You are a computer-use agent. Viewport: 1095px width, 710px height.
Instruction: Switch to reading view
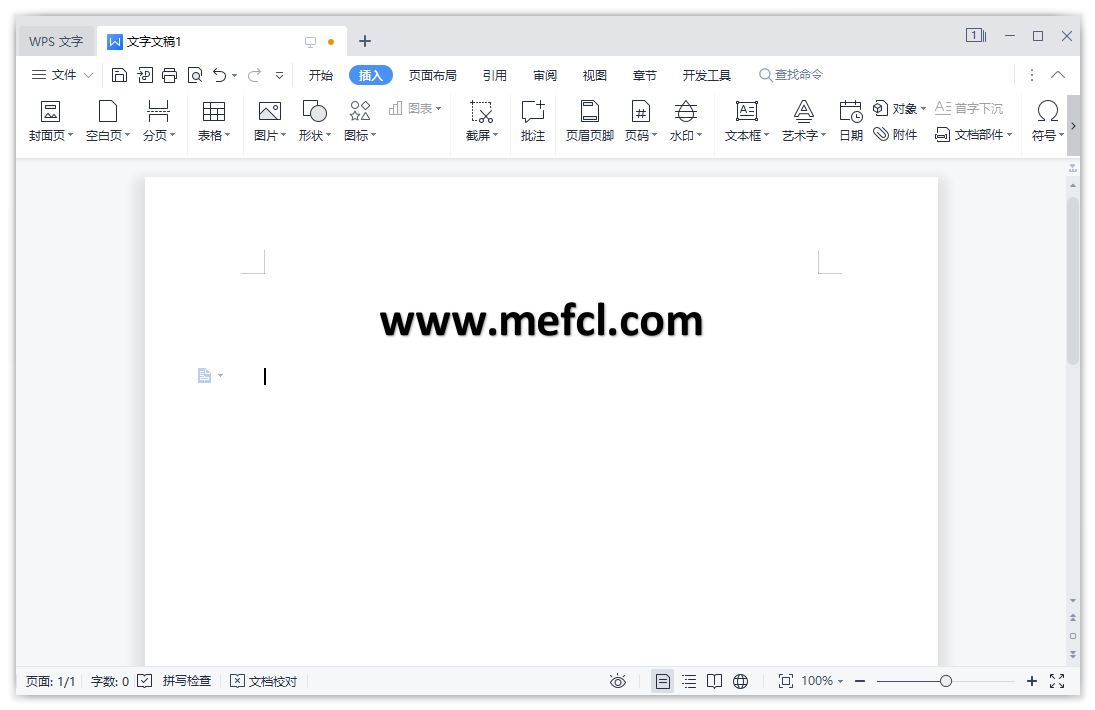[714, 681]
